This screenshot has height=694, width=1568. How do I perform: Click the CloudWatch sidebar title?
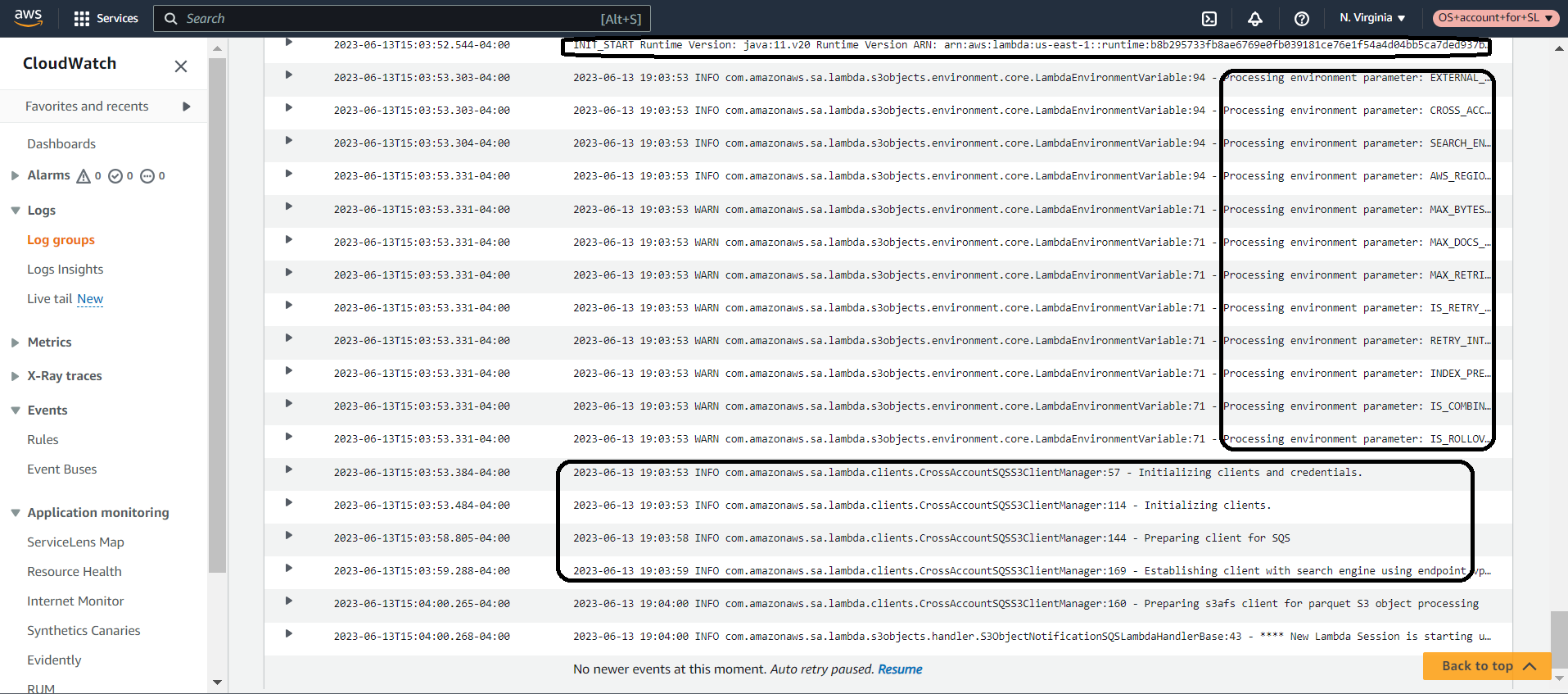tap(70, 63)
